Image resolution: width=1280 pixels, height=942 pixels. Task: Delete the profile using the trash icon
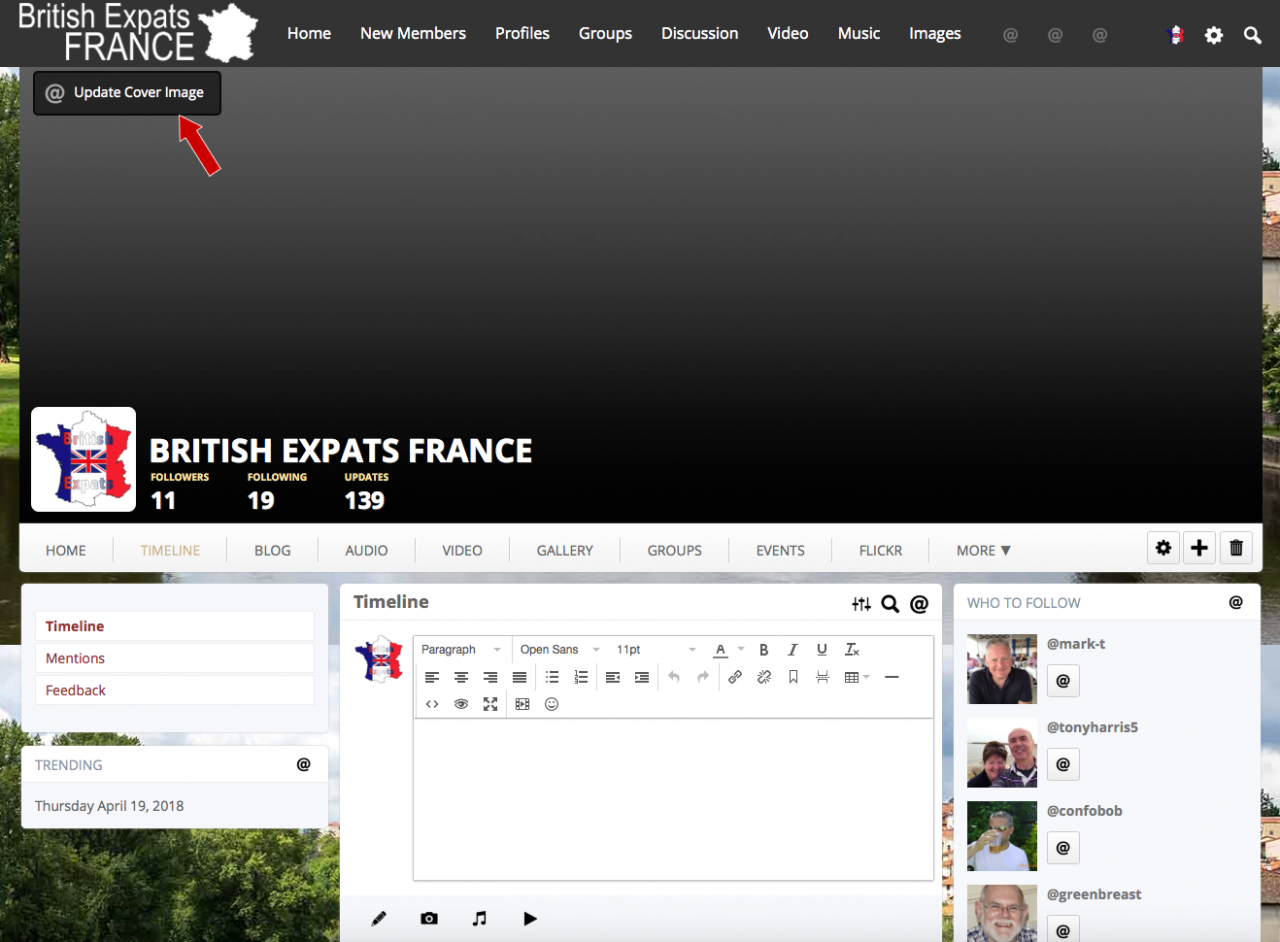tap(1236, 548)
